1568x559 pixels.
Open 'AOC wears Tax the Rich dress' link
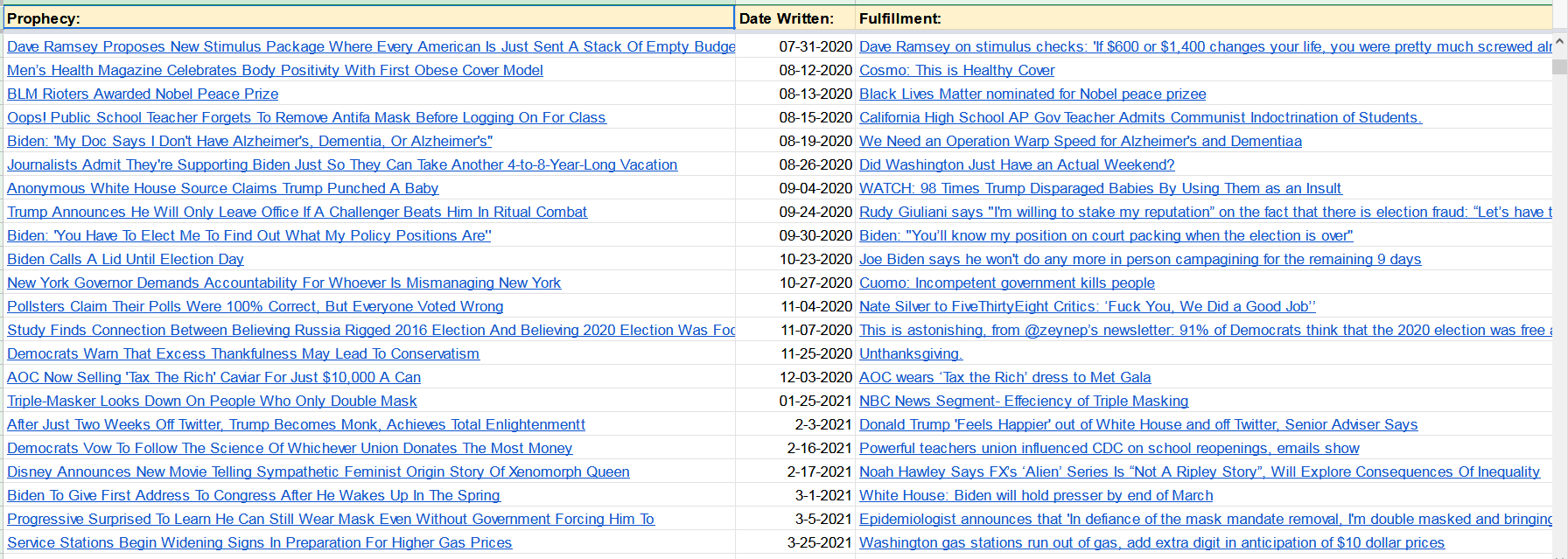click(x=1004, y=378)
